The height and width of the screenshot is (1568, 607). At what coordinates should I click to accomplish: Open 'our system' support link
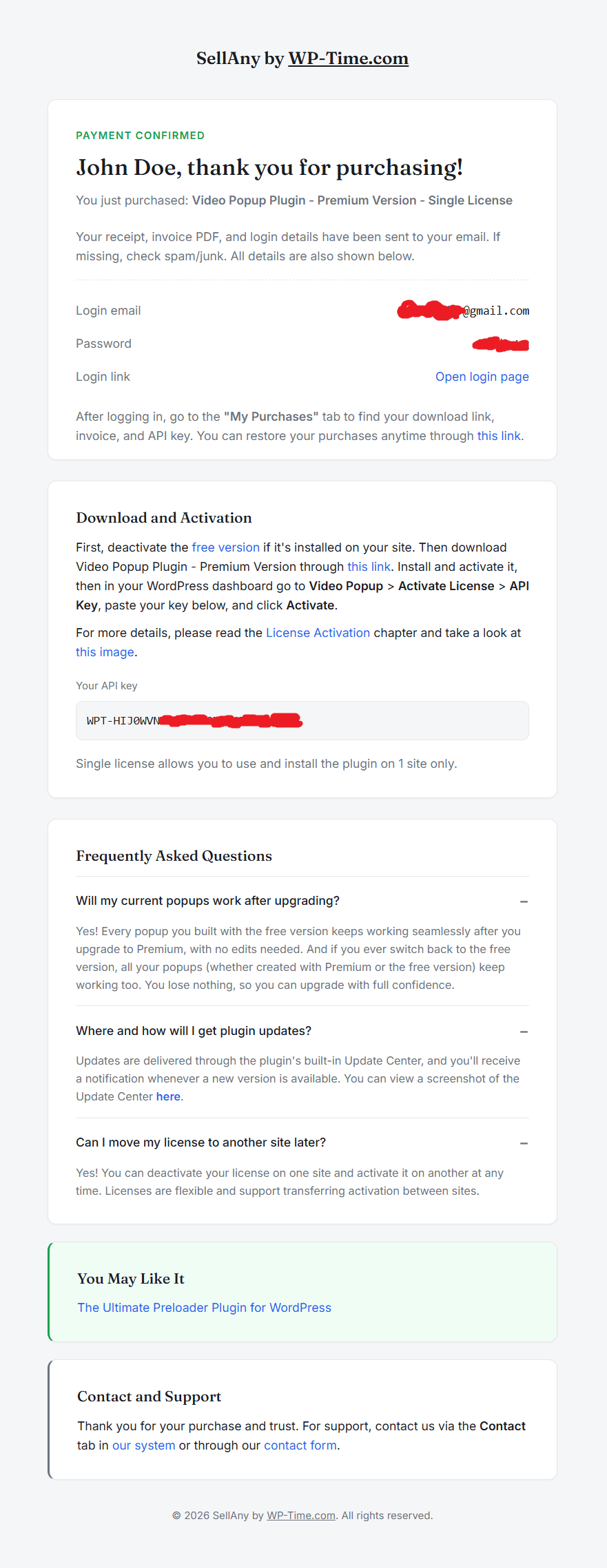click(143, 1445)
